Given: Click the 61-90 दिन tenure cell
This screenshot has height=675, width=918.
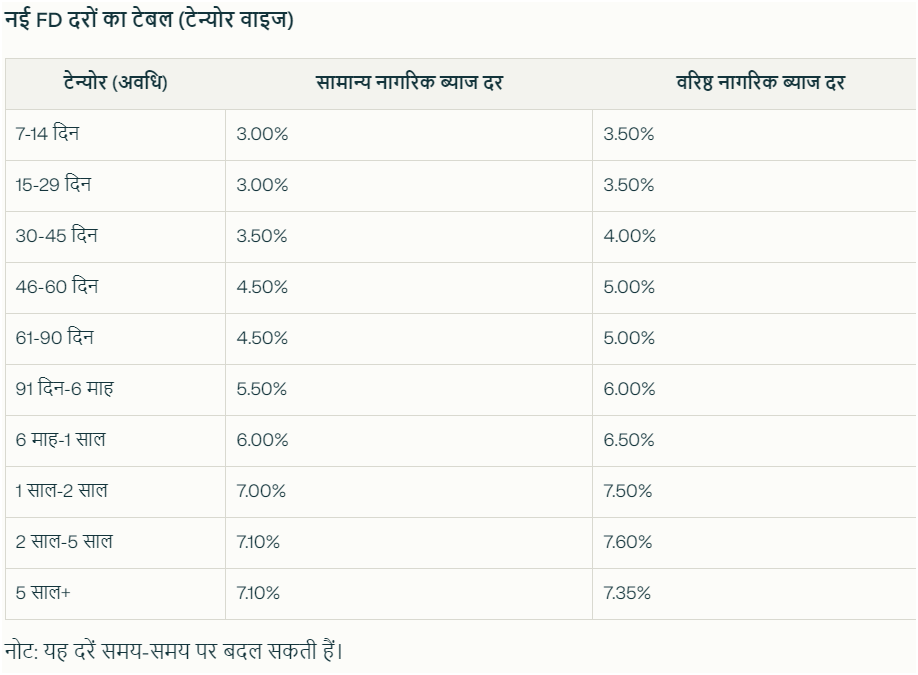Looking at the screenshot, I should 54,338.
